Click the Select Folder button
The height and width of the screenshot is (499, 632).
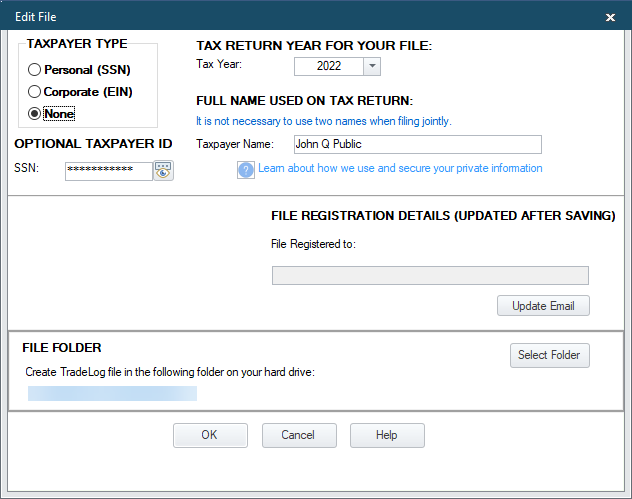(x=550, y=355)
